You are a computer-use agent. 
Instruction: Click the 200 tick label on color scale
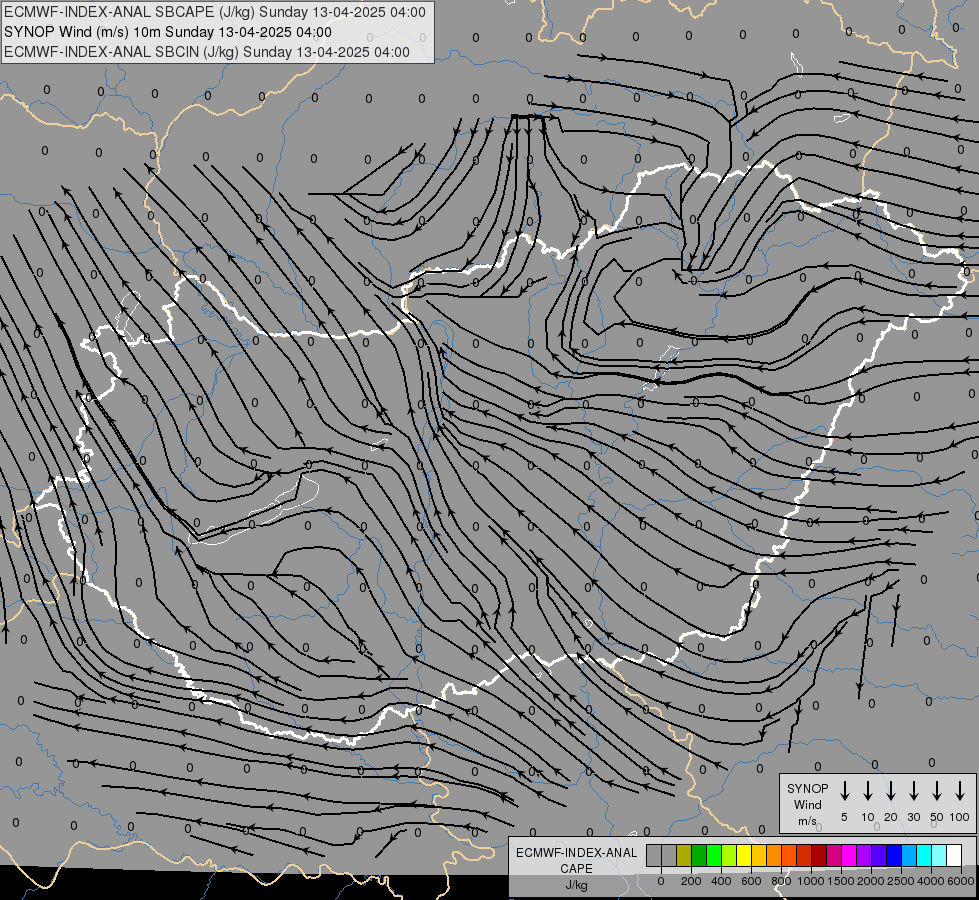(691, 881)
